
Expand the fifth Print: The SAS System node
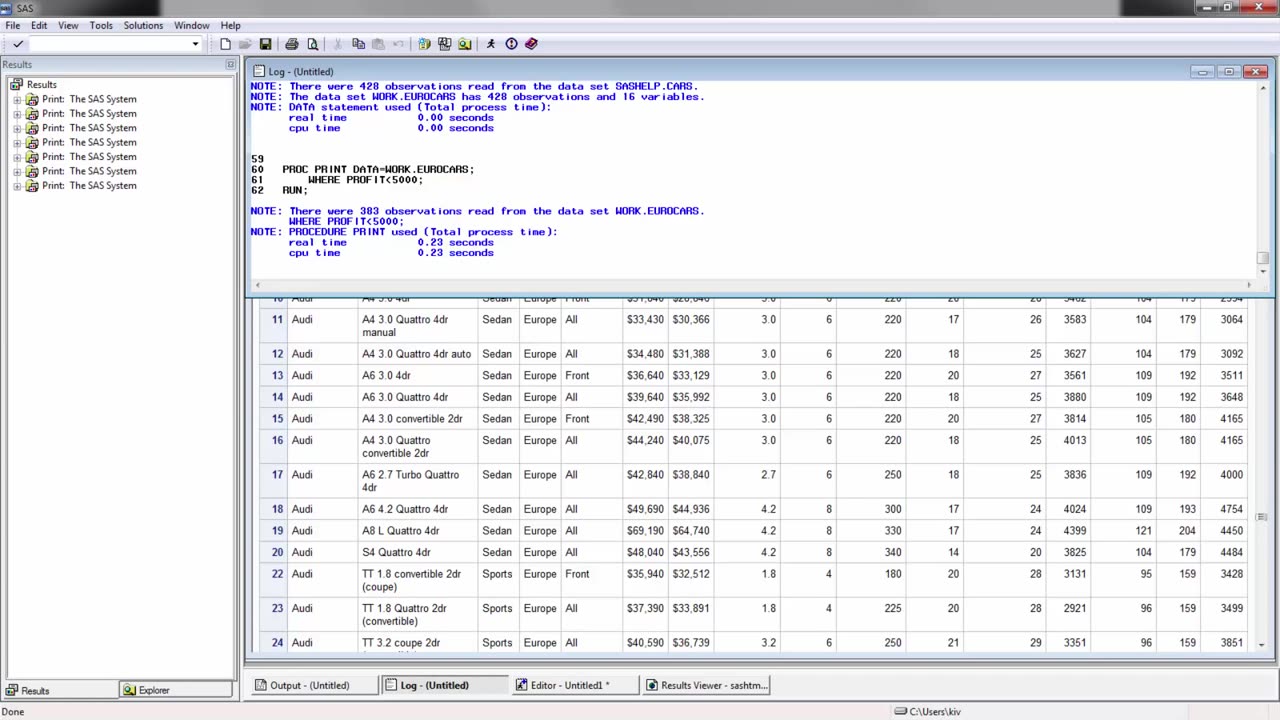pos(17,157)
